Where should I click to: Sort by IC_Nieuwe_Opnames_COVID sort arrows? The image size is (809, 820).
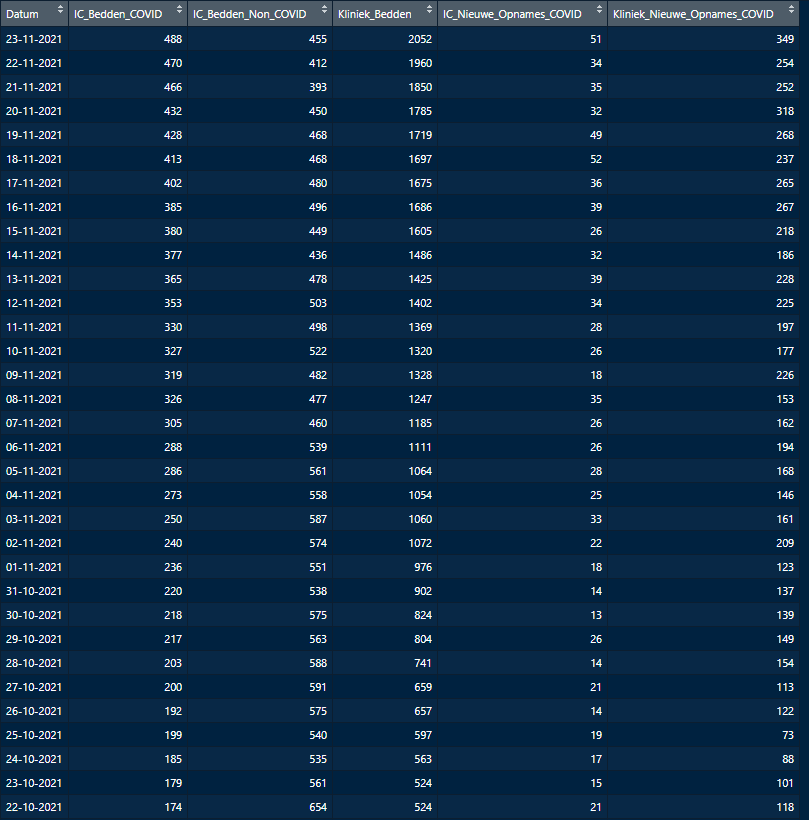[x=599, y=9]
